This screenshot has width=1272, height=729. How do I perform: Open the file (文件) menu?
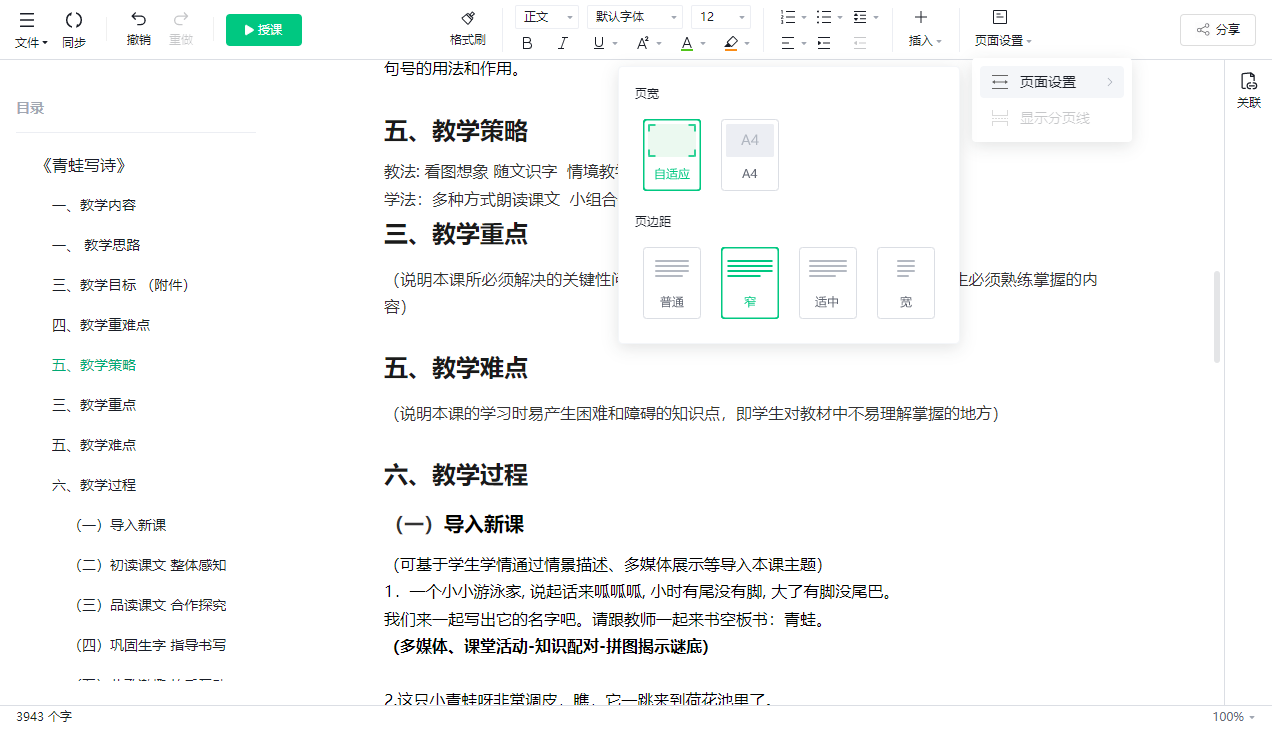[30, 43]
